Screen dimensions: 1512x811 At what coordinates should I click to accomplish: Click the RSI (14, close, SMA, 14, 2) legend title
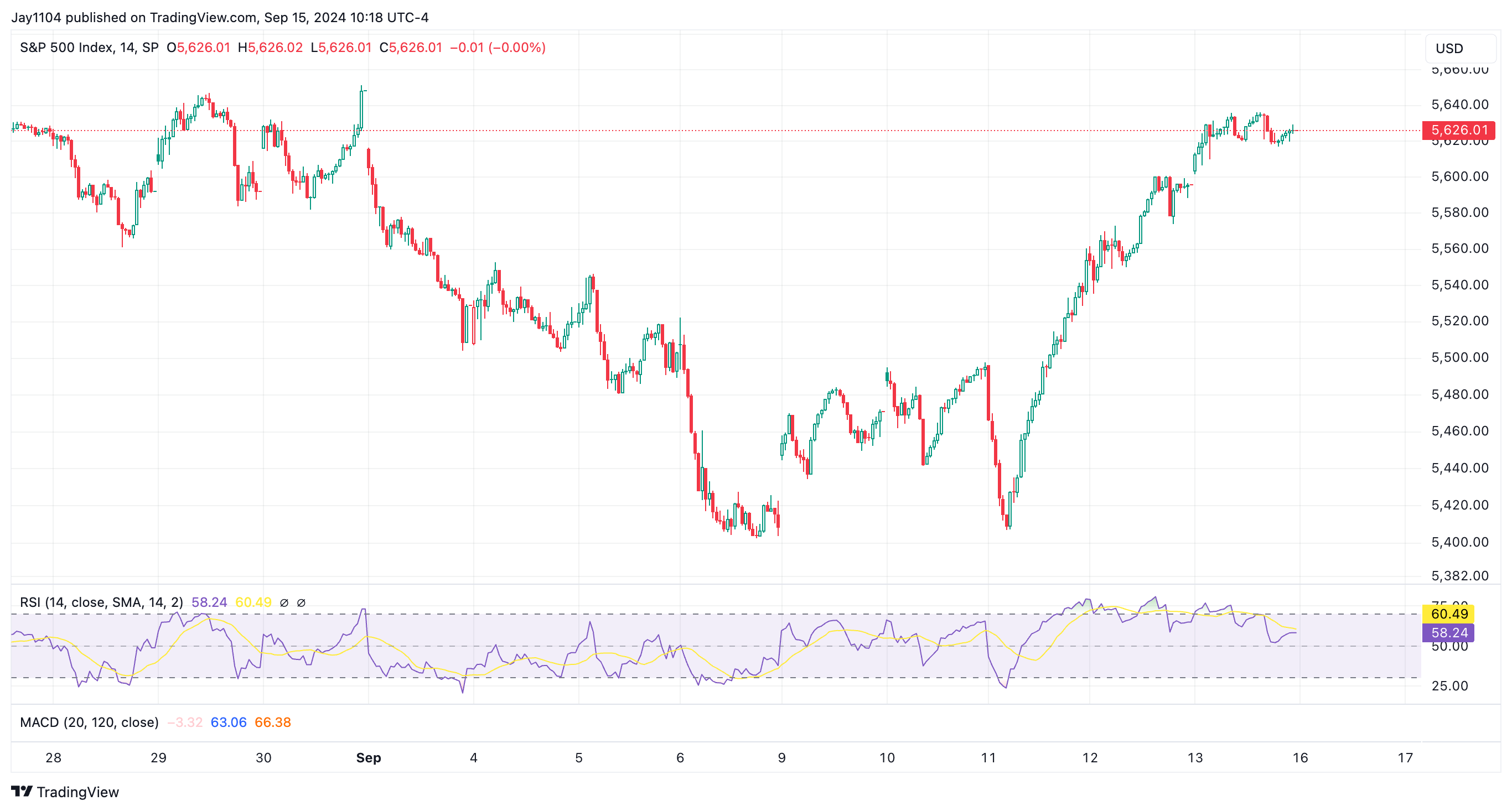(x=101, y=602)
